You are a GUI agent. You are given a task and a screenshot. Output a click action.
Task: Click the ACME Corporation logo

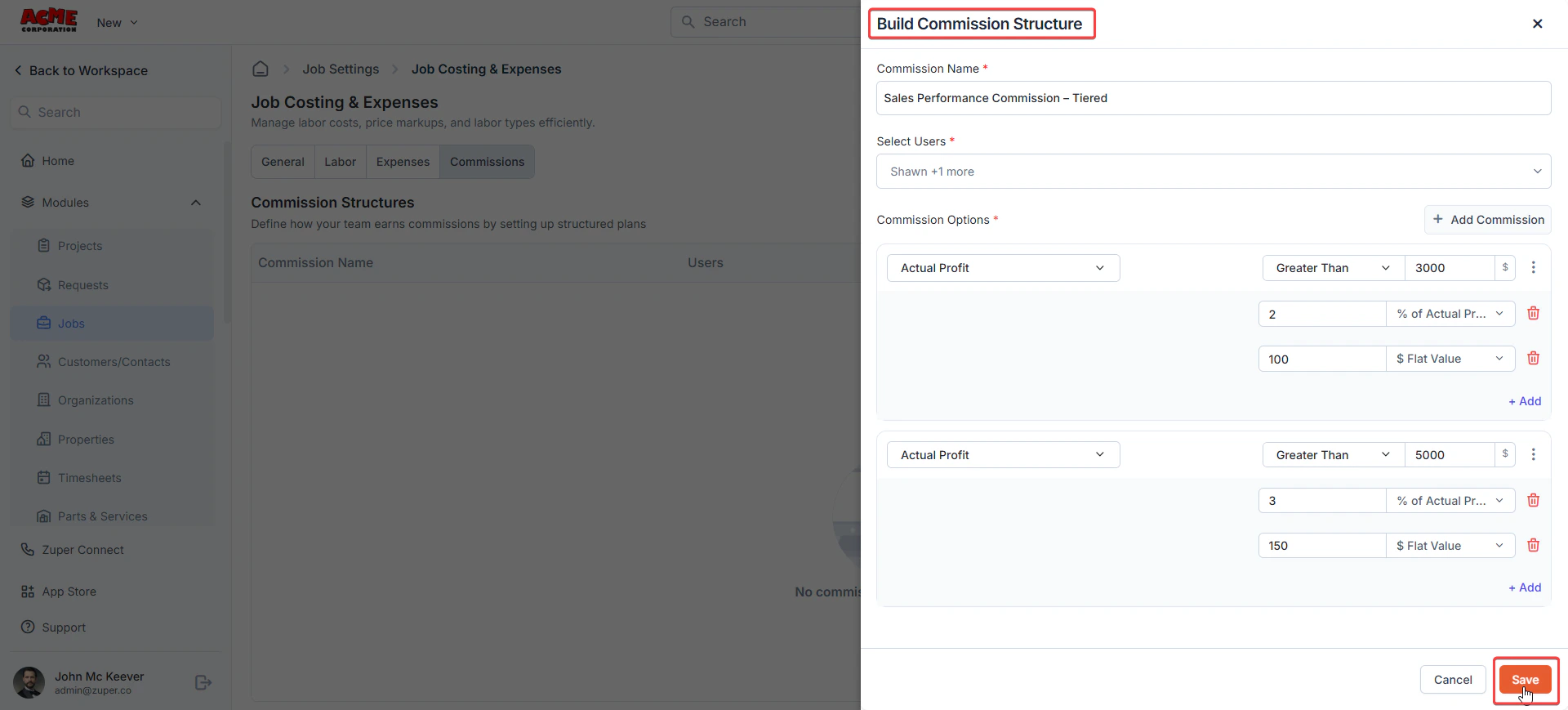(x=49, y=20)
